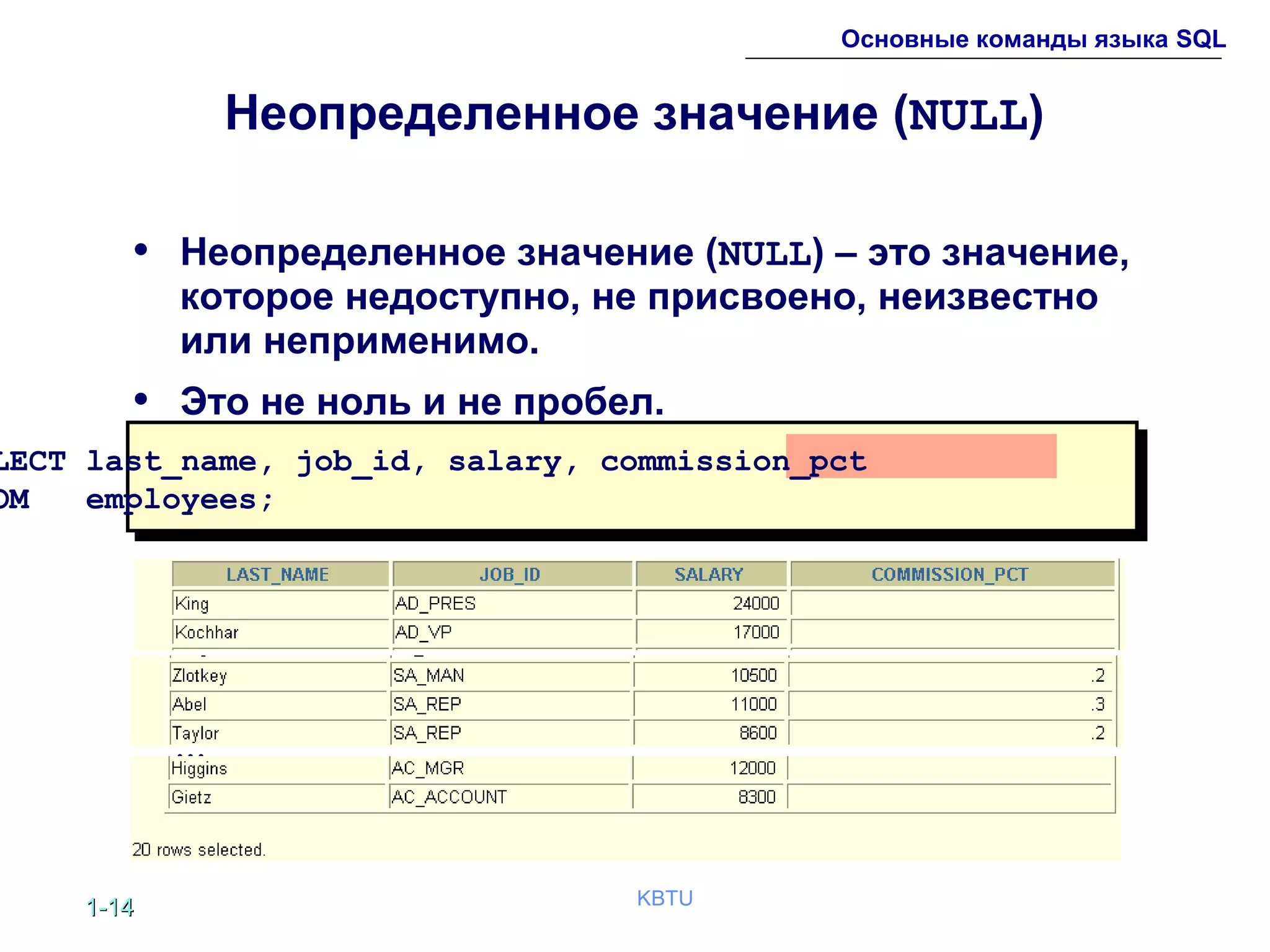The image size is (1270, 952).
Task: Click the salmon highlight box in the code area
Action: [921, 456]
